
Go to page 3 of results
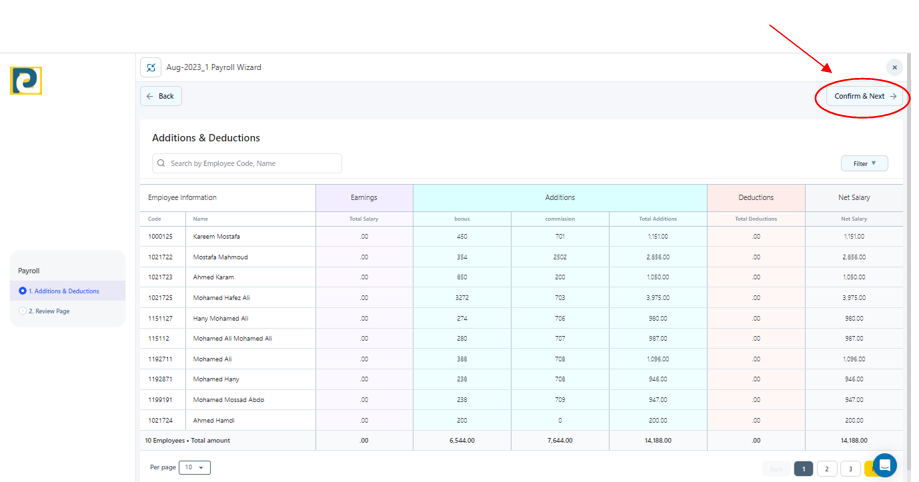tap(850, 469)
